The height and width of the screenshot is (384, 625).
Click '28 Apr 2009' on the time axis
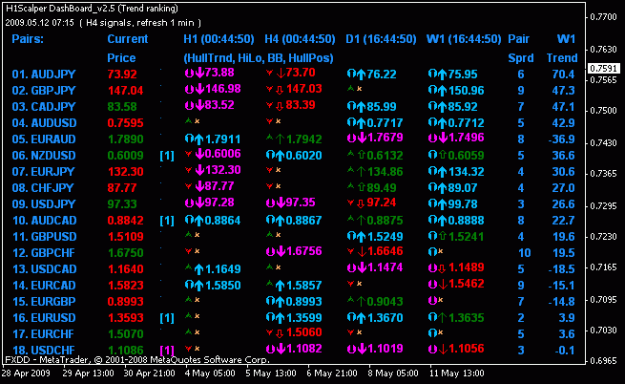click(x=26, y=374)
